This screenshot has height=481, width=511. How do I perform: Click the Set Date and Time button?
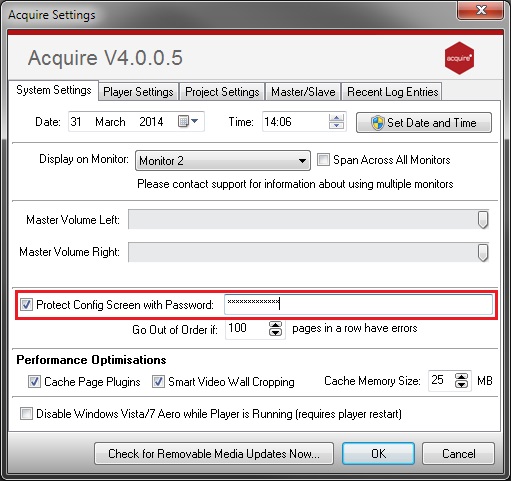[424, 123]
